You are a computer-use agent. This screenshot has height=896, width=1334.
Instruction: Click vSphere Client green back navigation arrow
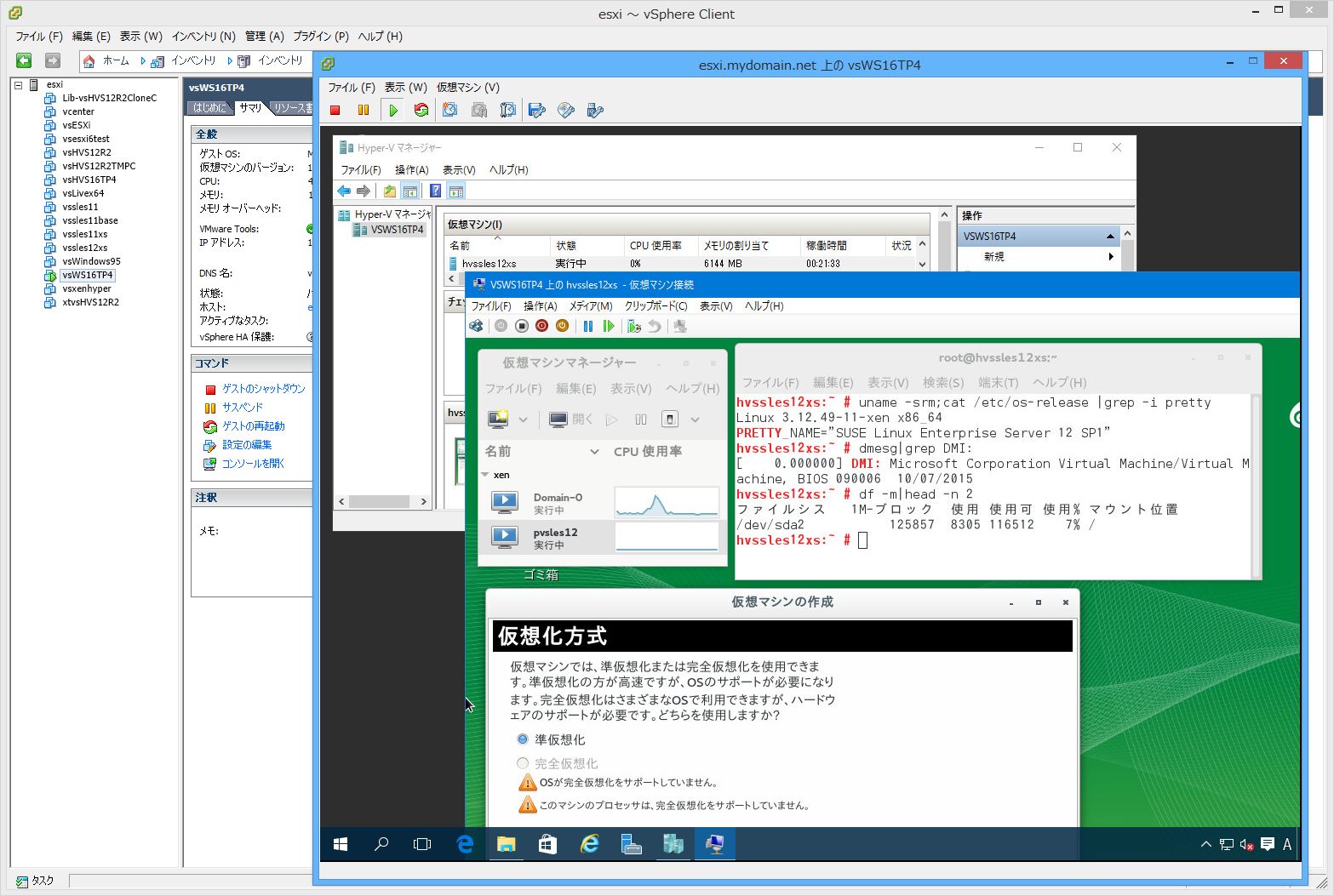24,60
